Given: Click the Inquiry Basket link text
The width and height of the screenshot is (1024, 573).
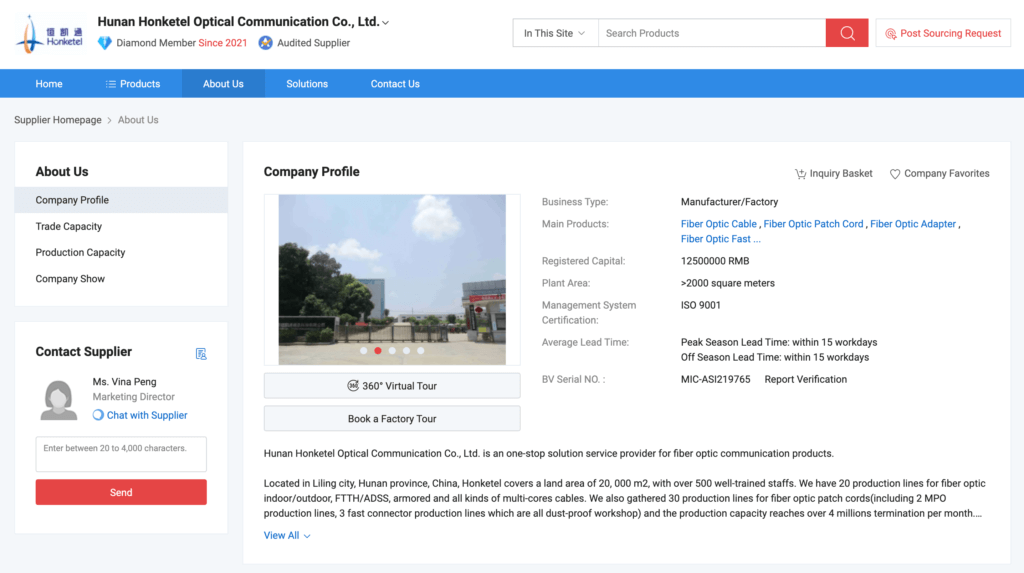Looking at the screenshot, I should [x=840, y=174].
